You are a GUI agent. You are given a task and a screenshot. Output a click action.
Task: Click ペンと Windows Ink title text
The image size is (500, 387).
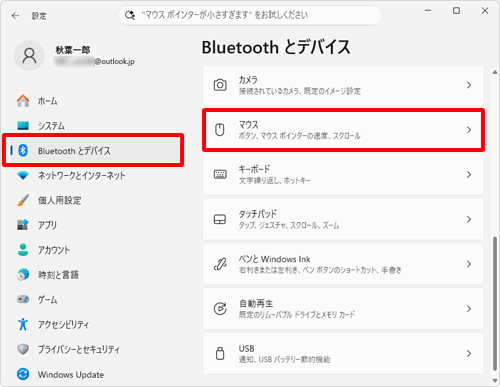click(x=274, y=259)
